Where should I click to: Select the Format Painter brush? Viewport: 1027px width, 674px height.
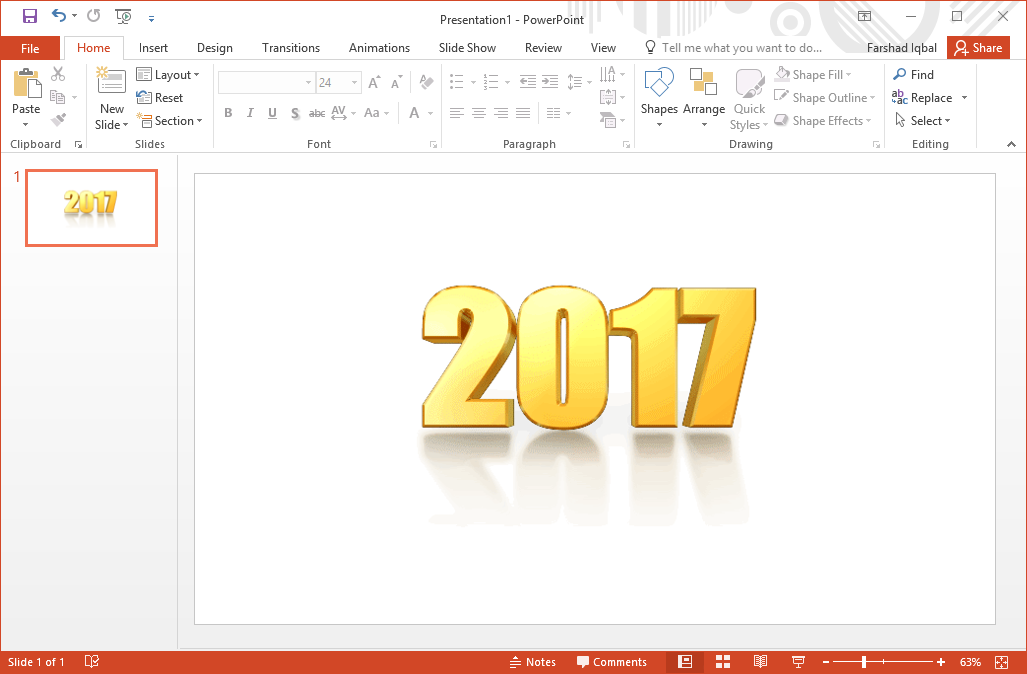(58, 120)
